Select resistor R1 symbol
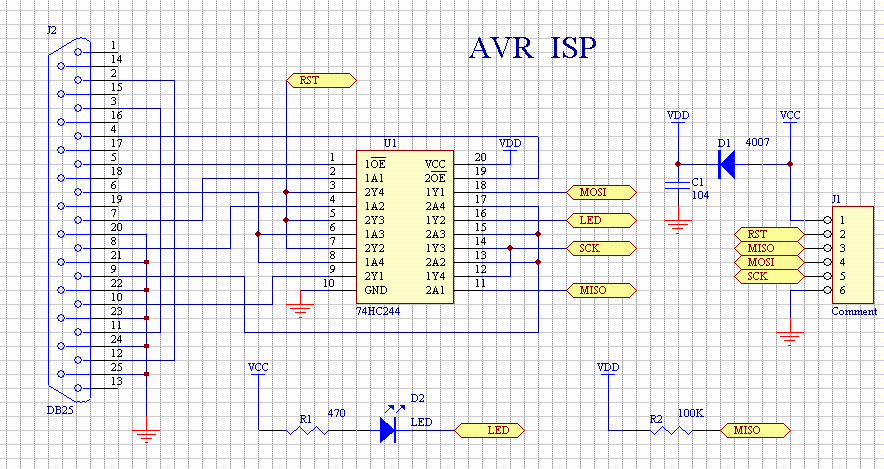This screenshot has width=884, height=469. 308,430
